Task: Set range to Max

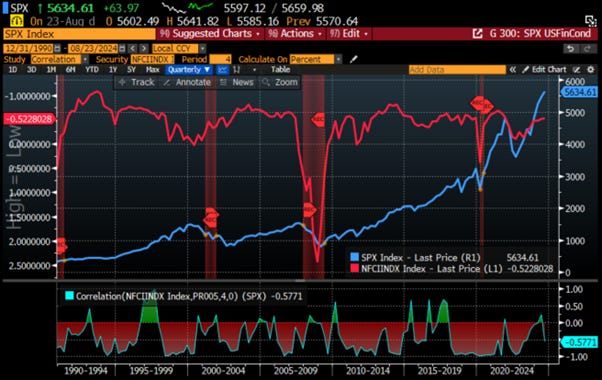Action: point(152,69)
